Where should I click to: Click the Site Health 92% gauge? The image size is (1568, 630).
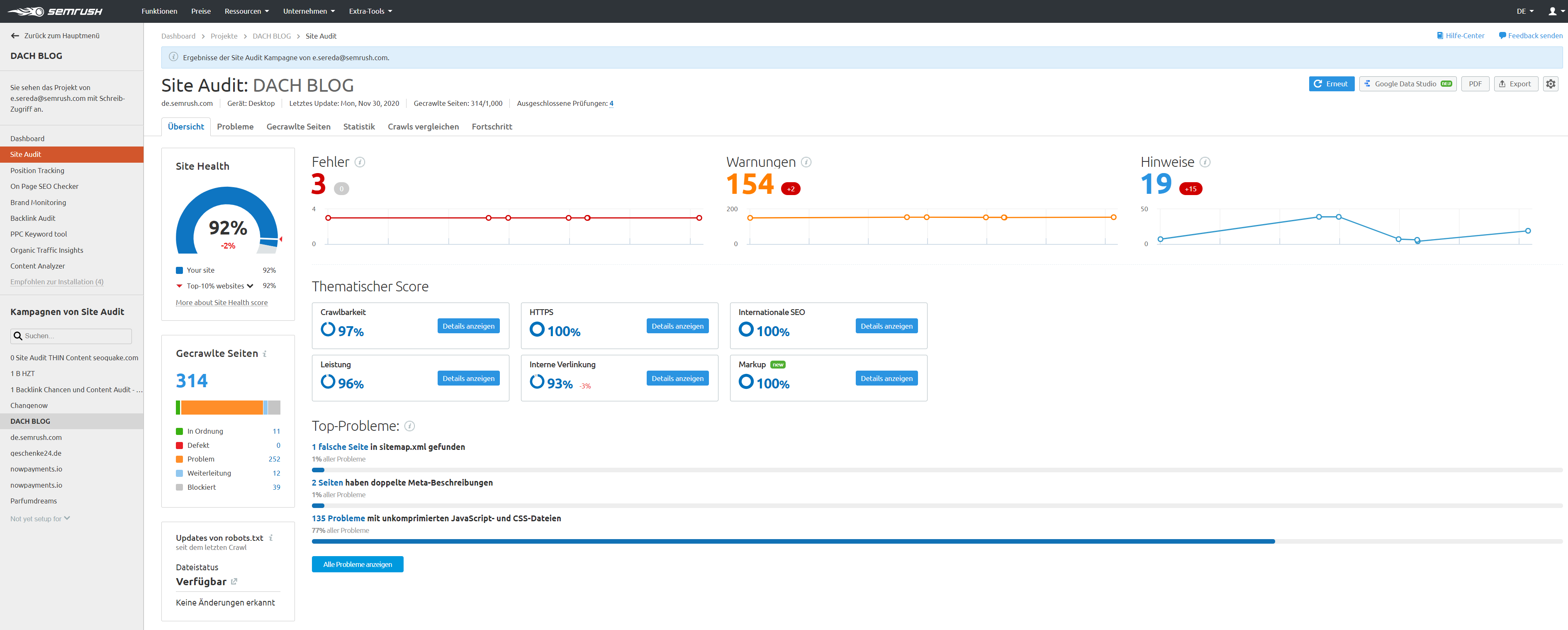click(x=228, y=220)
